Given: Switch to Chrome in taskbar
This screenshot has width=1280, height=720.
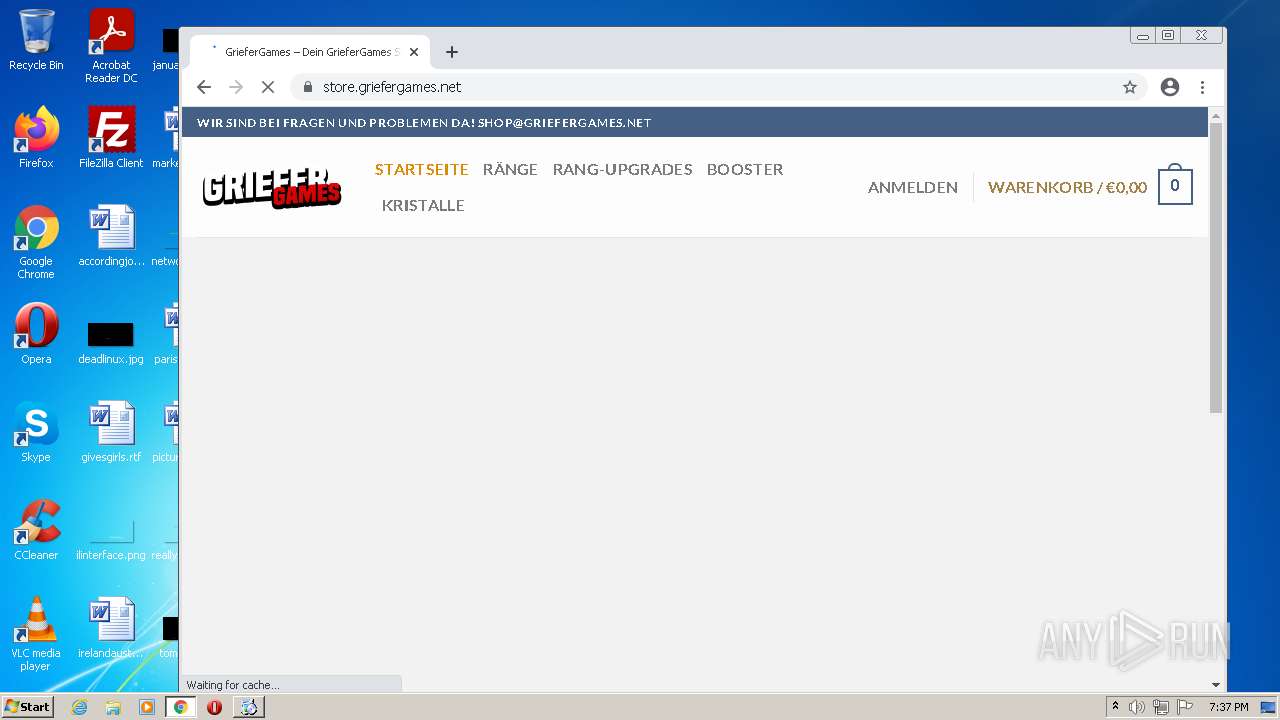Looking at the screenshot, I should (181, 707).
